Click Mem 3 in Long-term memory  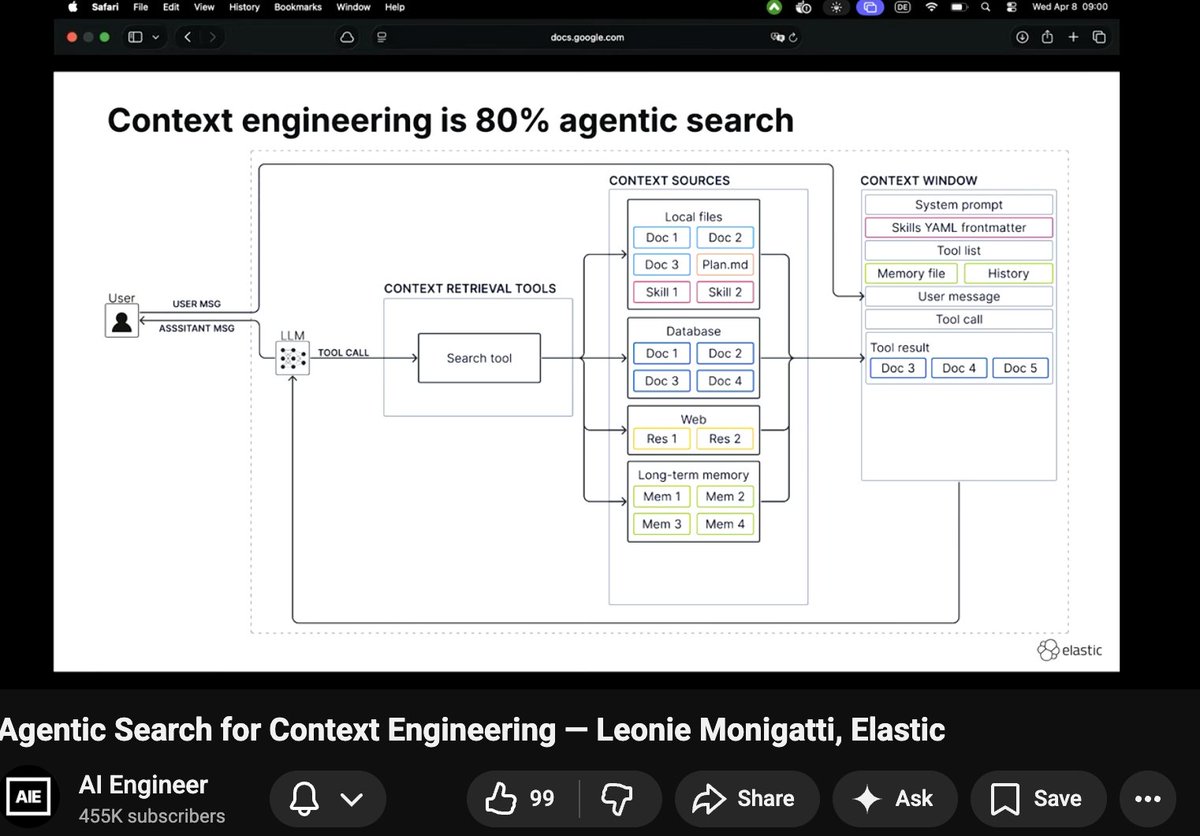coord(661,524)
